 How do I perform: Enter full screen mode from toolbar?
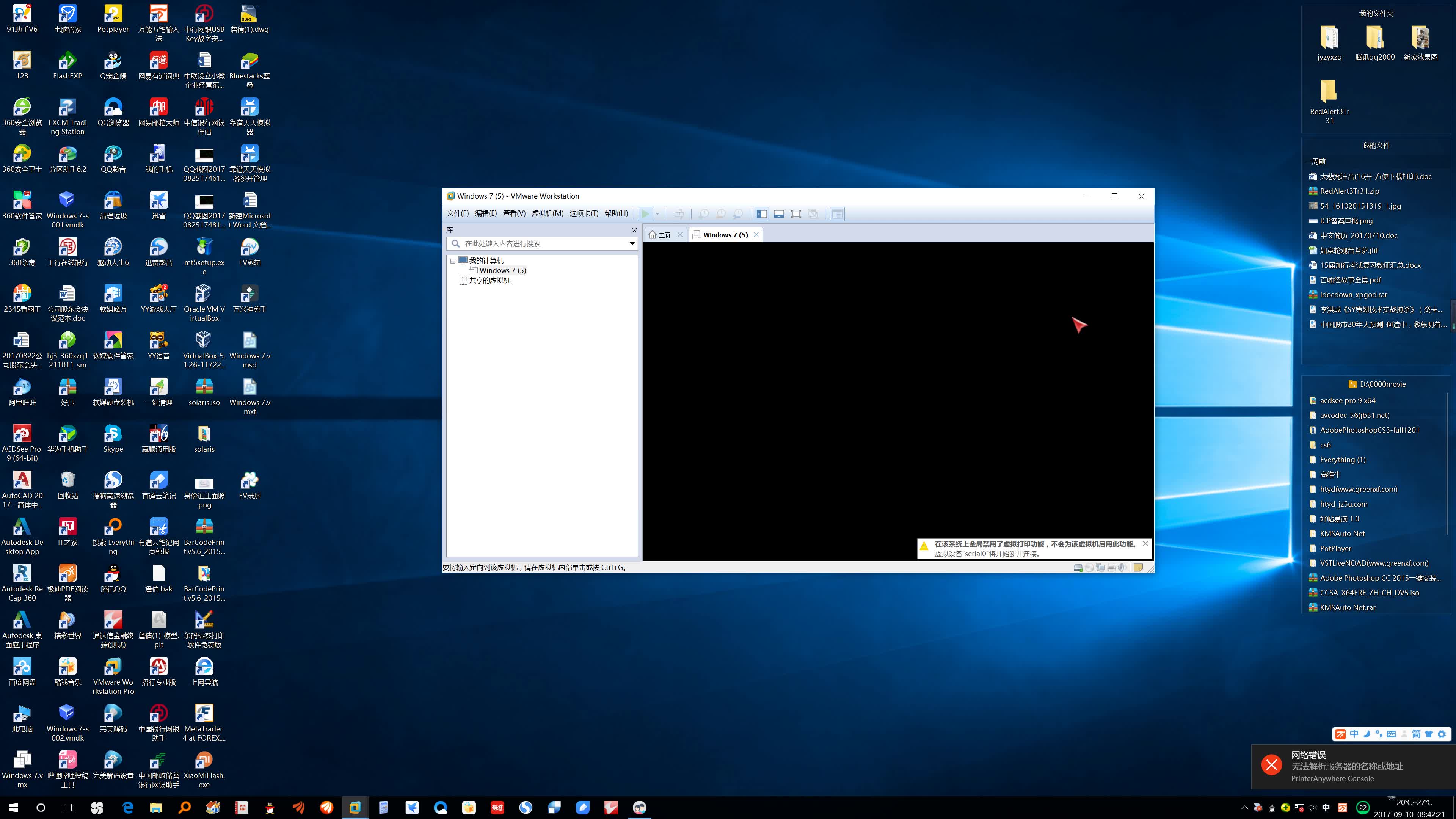(796, 213)
